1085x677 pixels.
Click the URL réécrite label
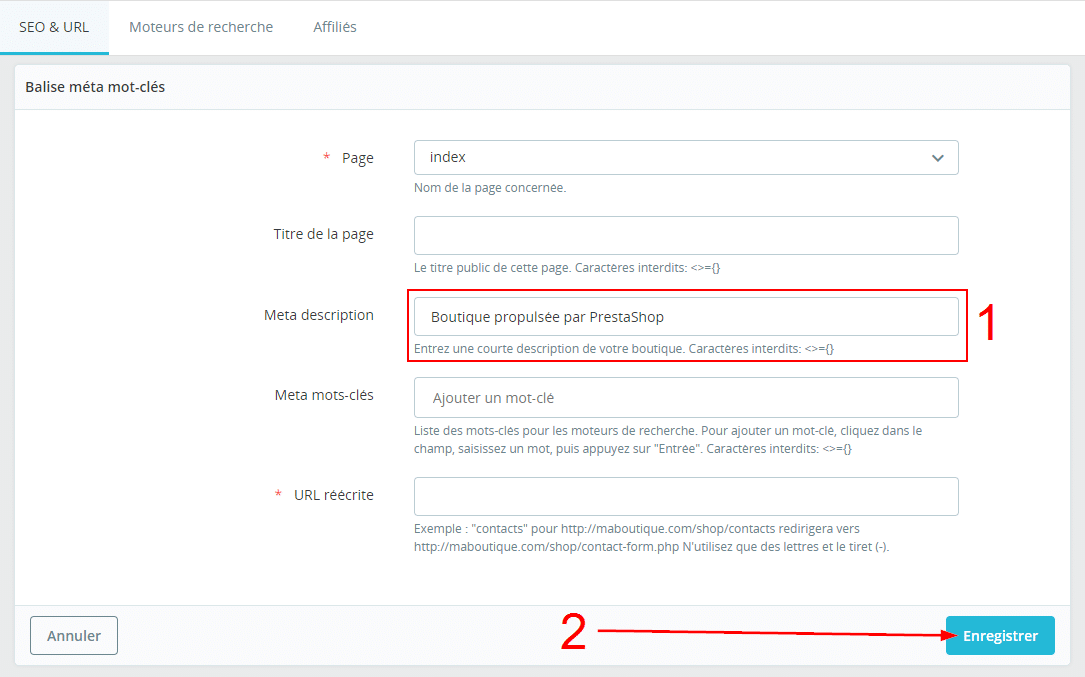tap(333, 495)
